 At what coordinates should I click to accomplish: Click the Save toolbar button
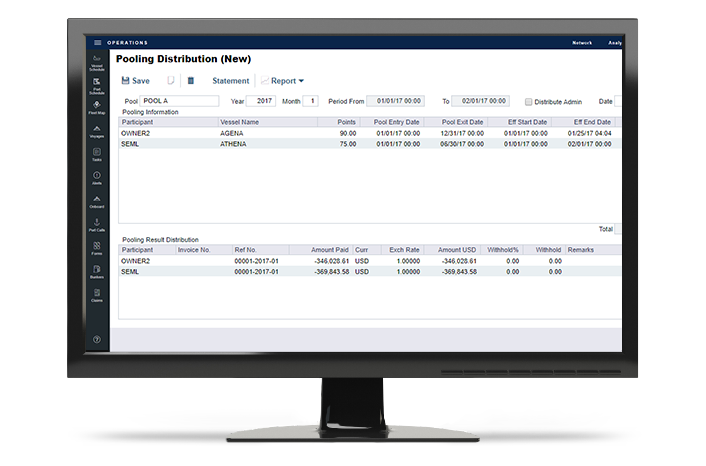[136, 81]
